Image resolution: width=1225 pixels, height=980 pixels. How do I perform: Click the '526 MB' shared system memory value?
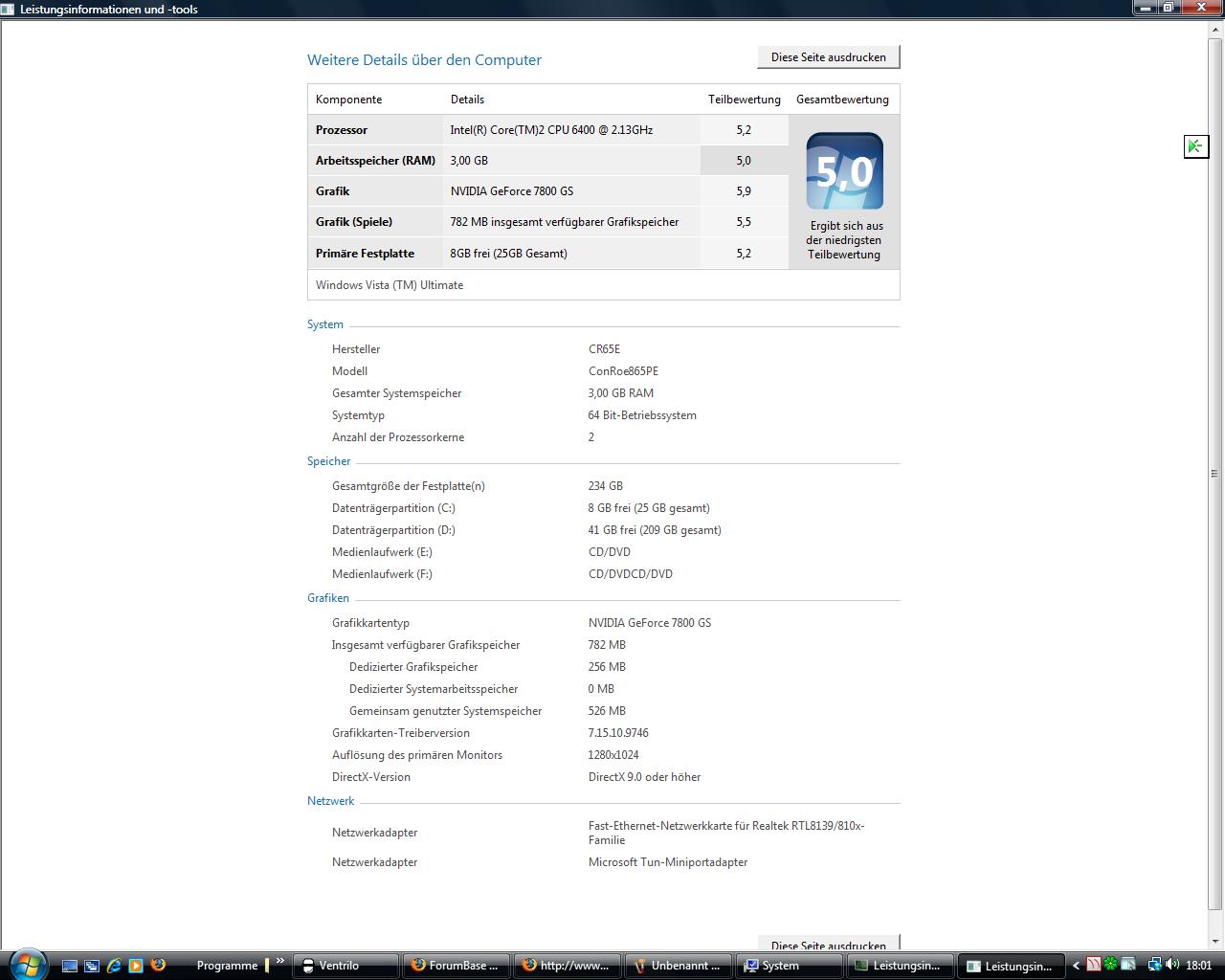click(607, 711)
